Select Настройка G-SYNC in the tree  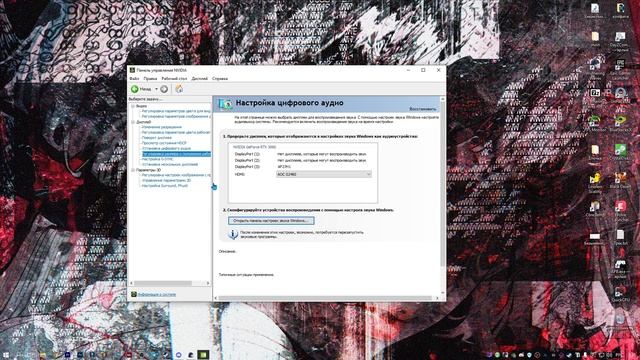(x=157, y=159)
